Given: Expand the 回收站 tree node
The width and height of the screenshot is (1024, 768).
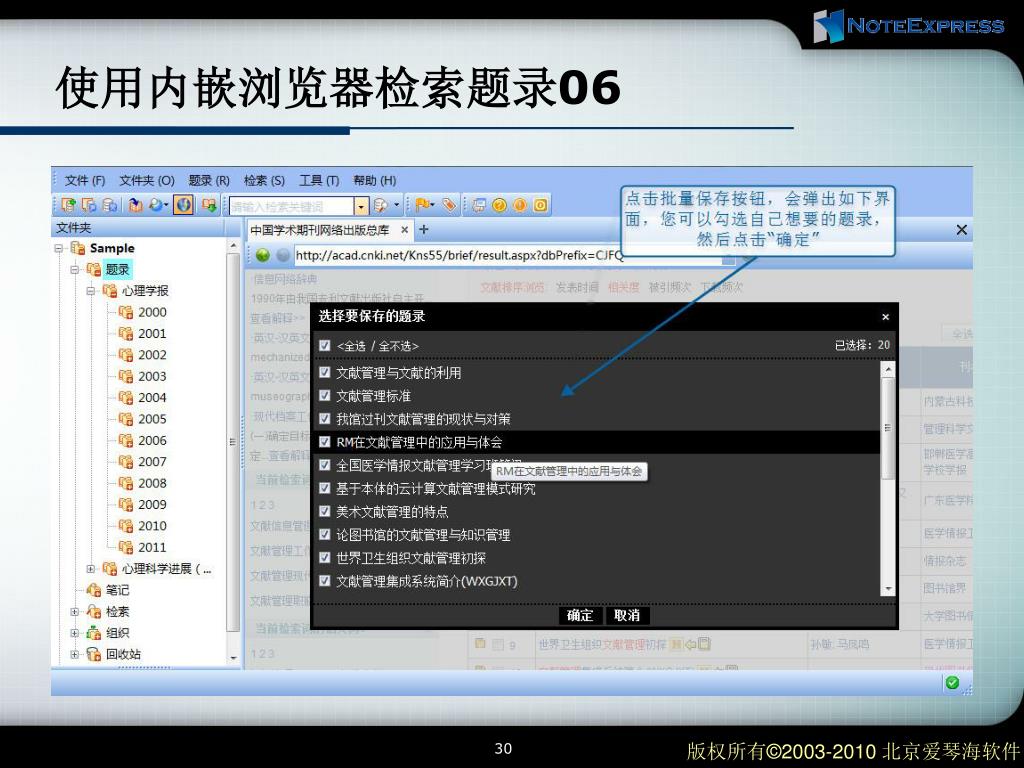Looking at the screenshot, I should 75,654.
